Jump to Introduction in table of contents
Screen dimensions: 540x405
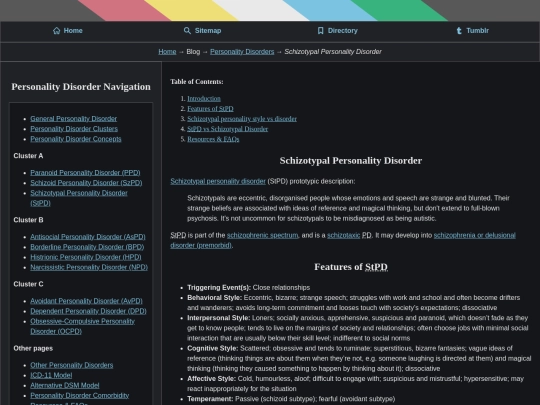(x=204, y=98)
